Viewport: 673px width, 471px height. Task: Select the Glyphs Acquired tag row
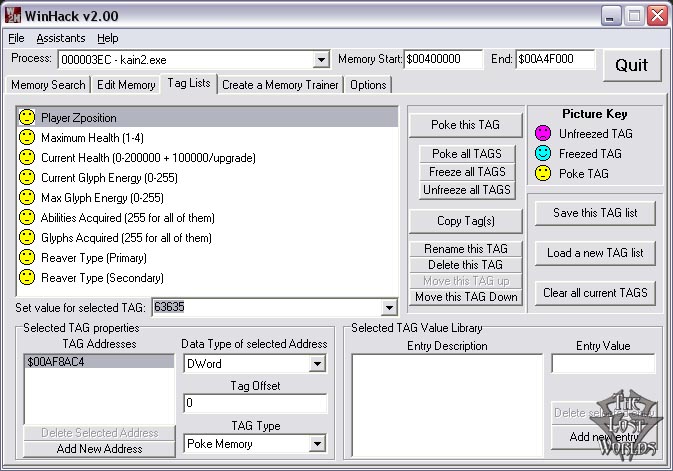point(207,237)
